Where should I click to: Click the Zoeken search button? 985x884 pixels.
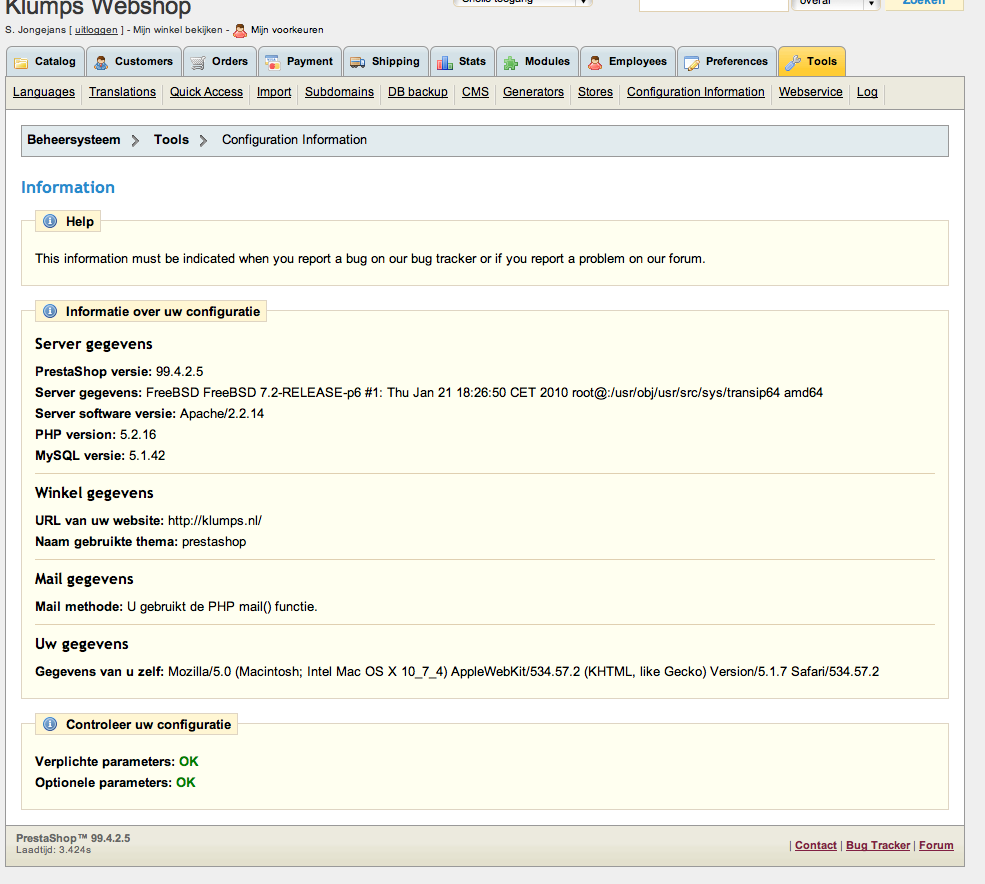924,4
